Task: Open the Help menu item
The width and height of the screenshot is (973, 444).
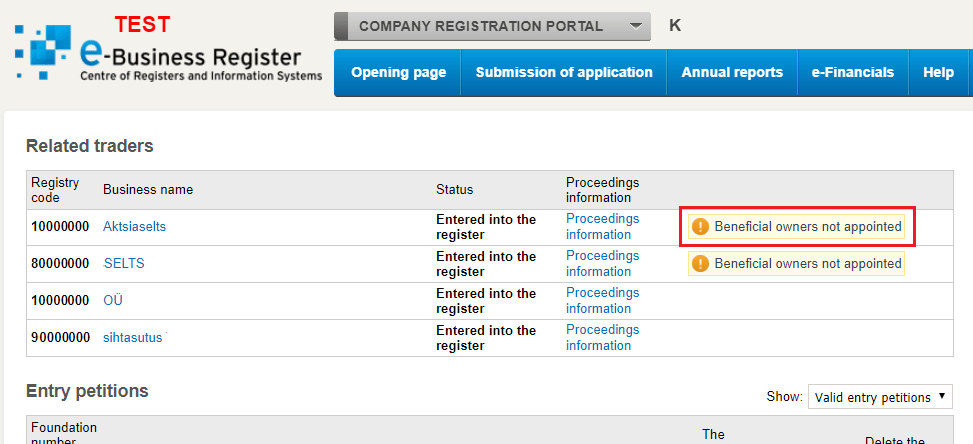Action: (x=938, y=72)
